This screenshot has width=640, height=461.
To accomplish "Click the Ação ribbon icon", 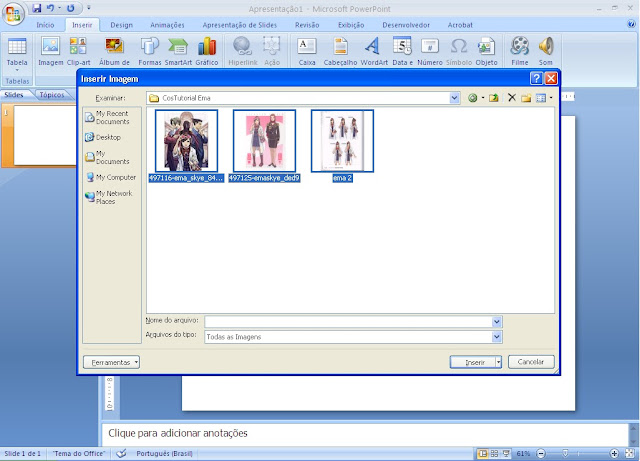I will pyautogui.click(x=272, y=51).
